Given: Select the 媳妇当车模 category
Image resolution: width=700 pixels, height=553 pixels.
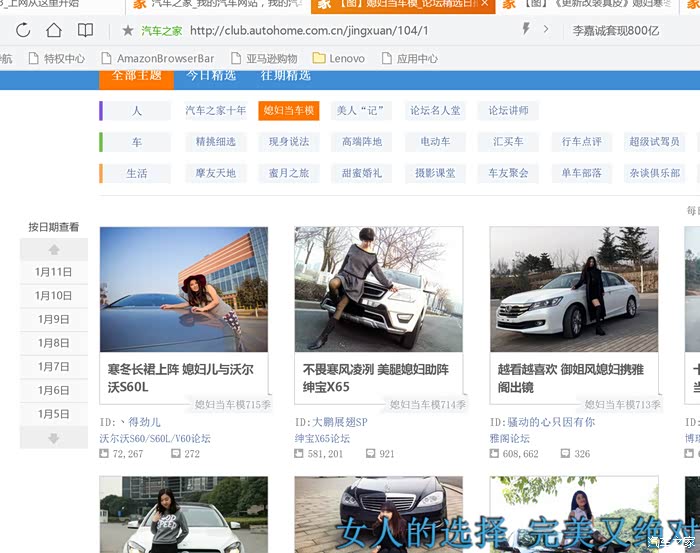Looking at the screenshot, I should click(288, 111).
